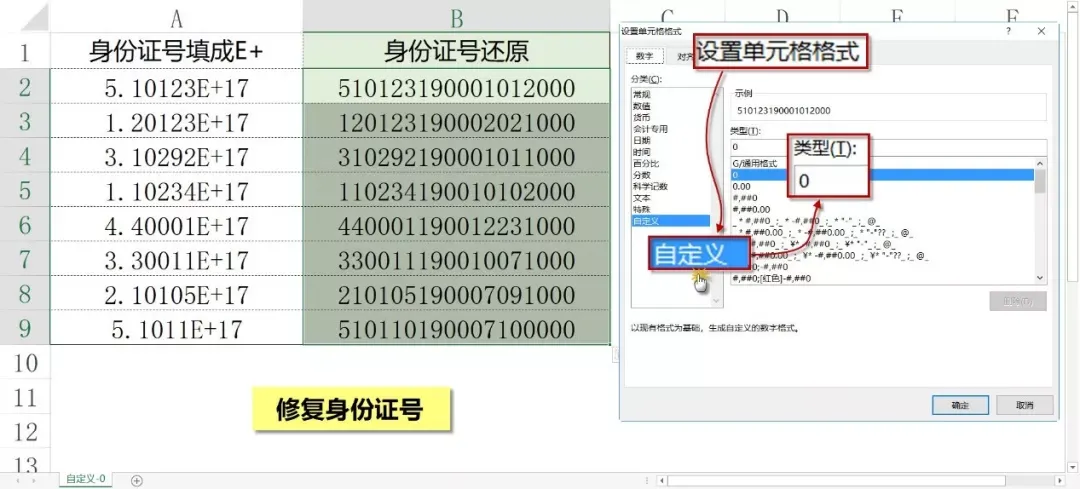1080x489 pixels.
Task: Select row 11 header
Action: 25,397
